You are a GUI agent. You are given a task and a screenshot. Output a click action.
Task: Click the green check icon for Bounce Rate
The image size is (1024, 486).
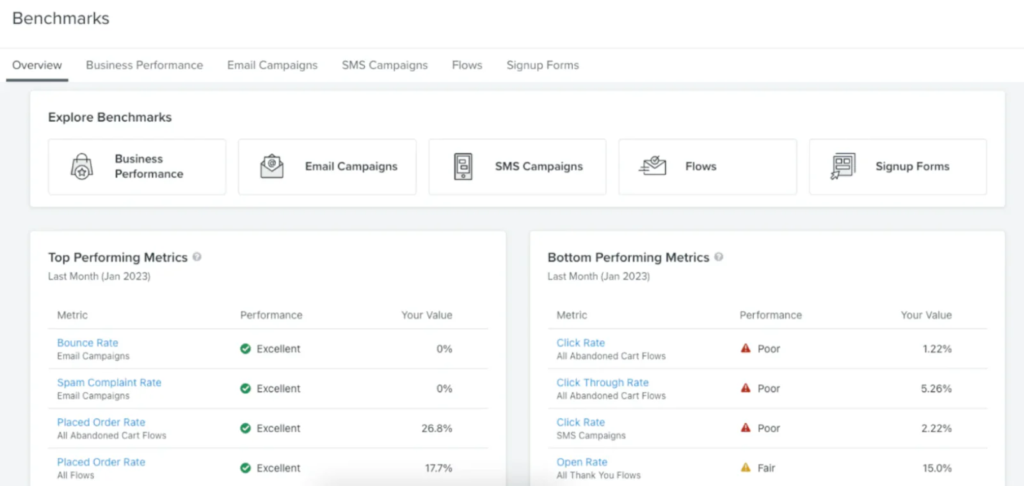(x=246, y=349)
